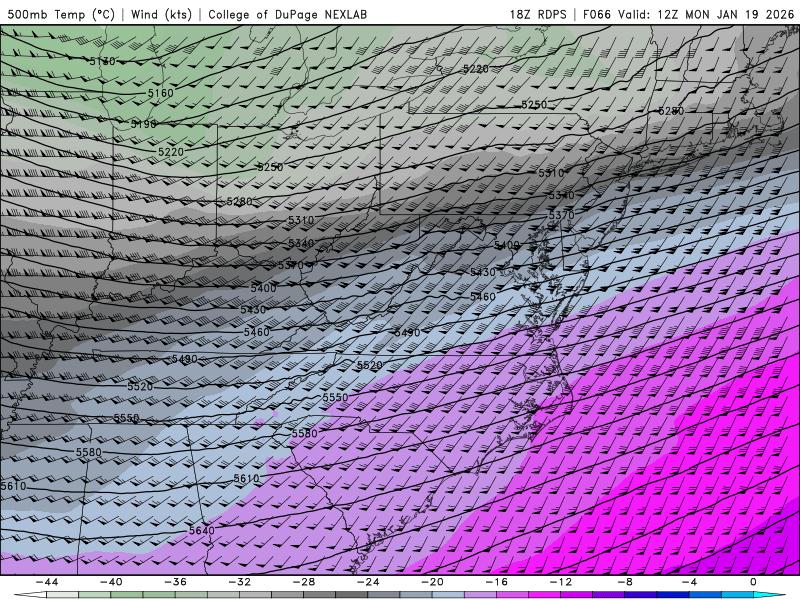Click the -20 temperature scale label
The height and width of the screenshot is (600, 800).
pos(433,582)
